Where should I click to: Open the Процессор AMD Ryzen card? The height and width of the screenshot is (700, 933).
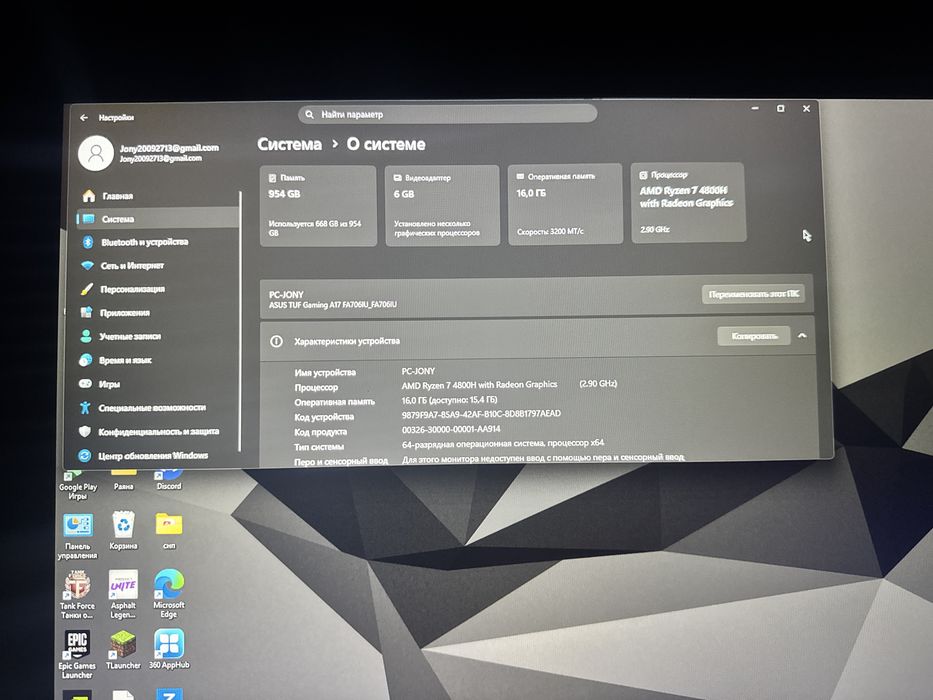click(688, 202)
